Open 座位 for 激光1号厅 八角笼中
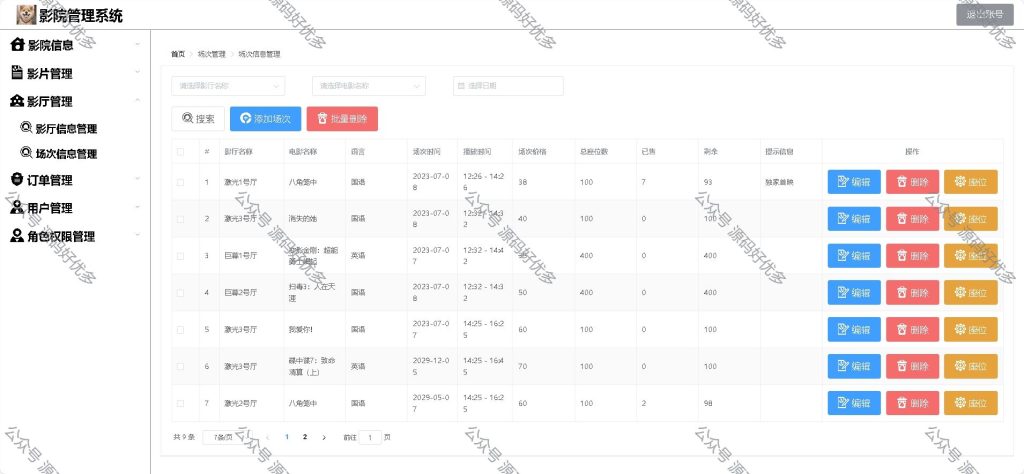 click(970, 182)
